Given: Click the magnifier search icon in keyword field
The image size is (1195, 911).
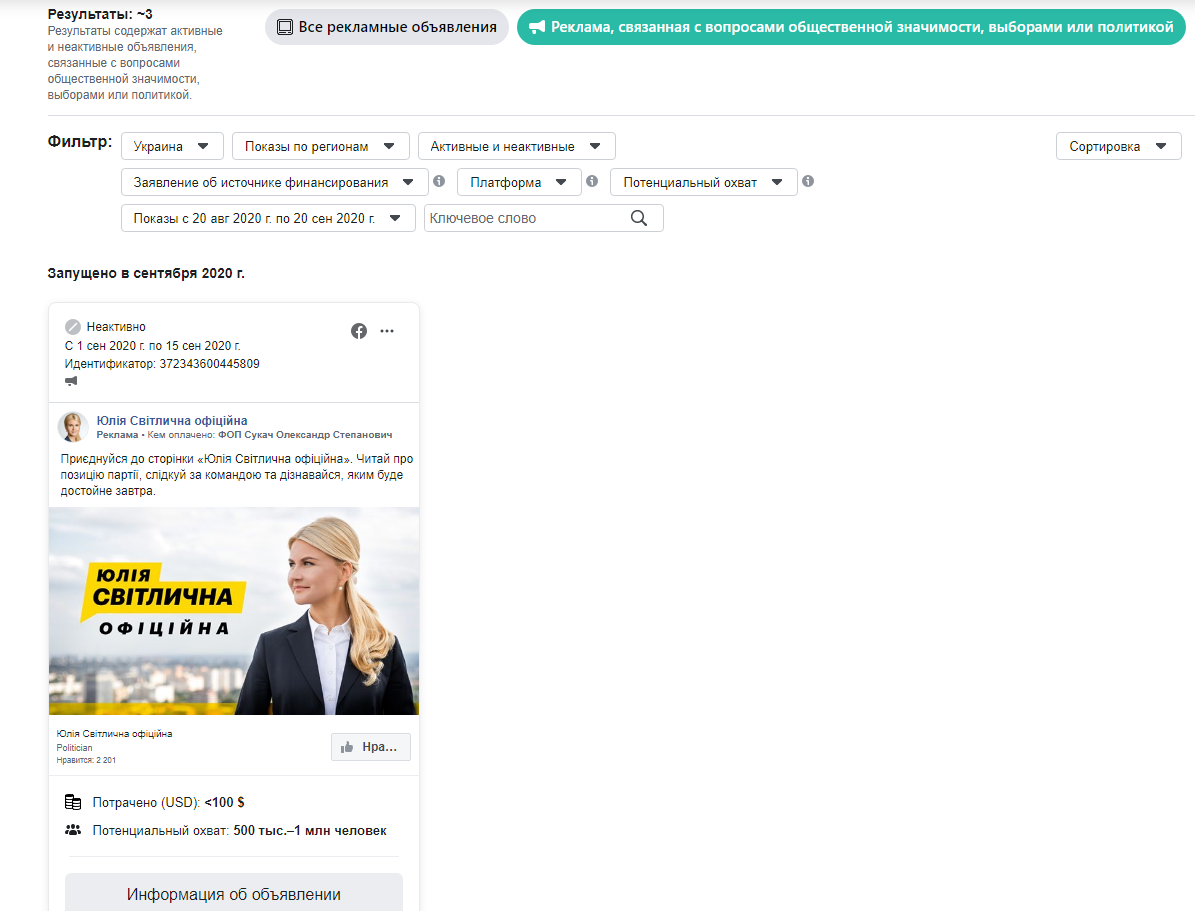Looking at the screenshot, I should tap(640, 218).
